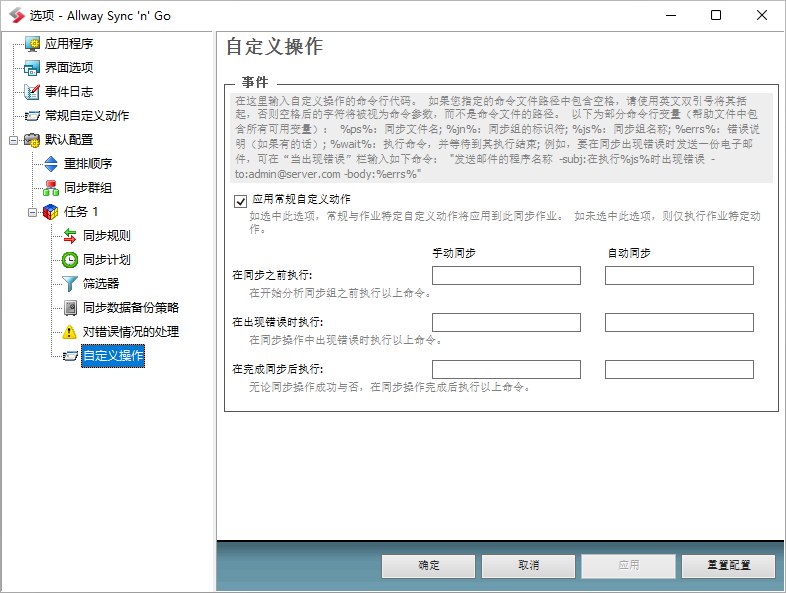This screenshot has width=786, height=593.
Task: Click the 同步群组 network icon
Action: tap(51, 188)
